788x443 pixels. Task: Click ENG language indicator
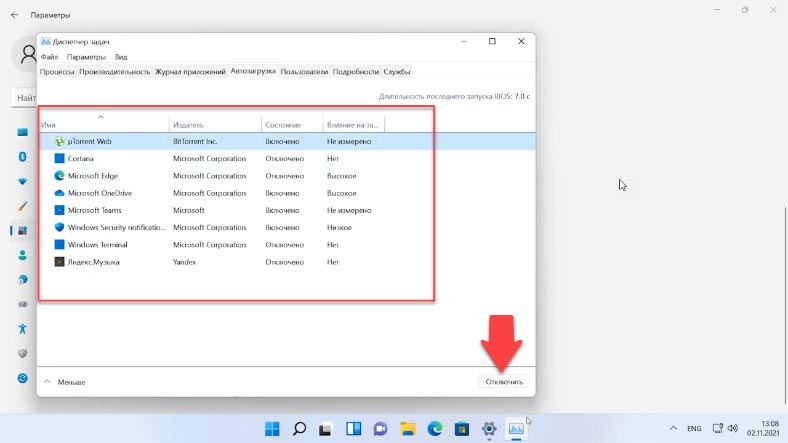pos(694,428)
